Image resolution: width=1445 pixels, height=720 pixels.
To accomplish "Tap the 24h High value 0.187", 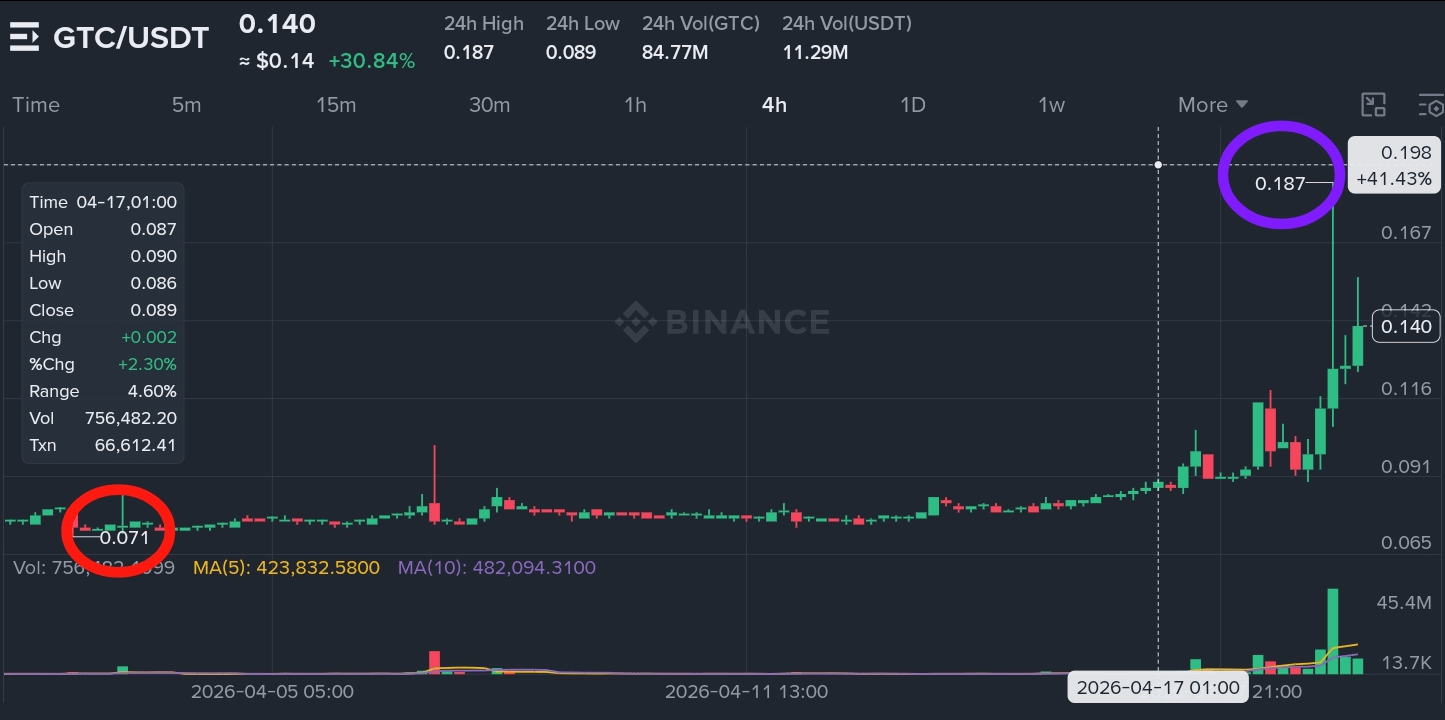I will coord(469,52).
